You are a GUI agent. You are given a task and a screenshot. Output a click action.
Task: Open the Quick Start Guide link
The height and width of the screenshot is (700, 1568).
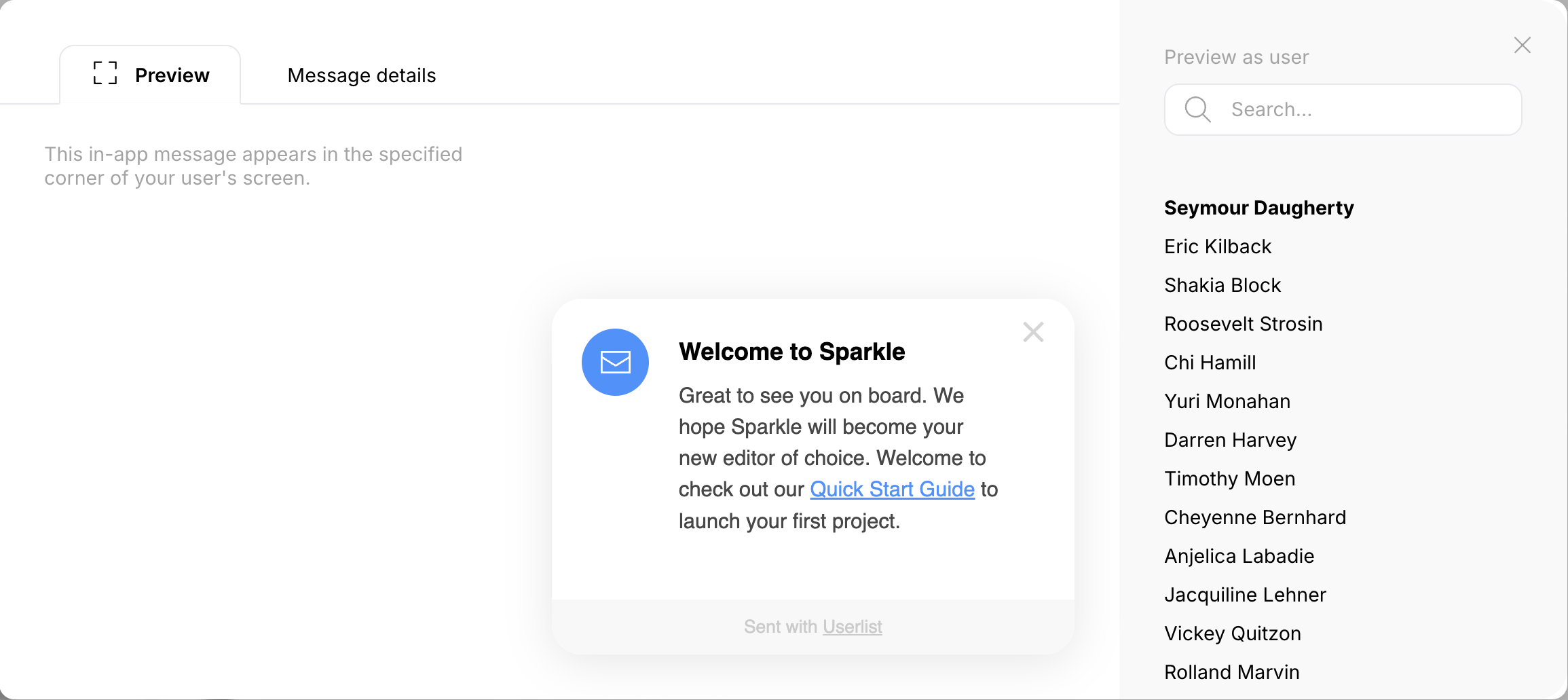point(892,489)
